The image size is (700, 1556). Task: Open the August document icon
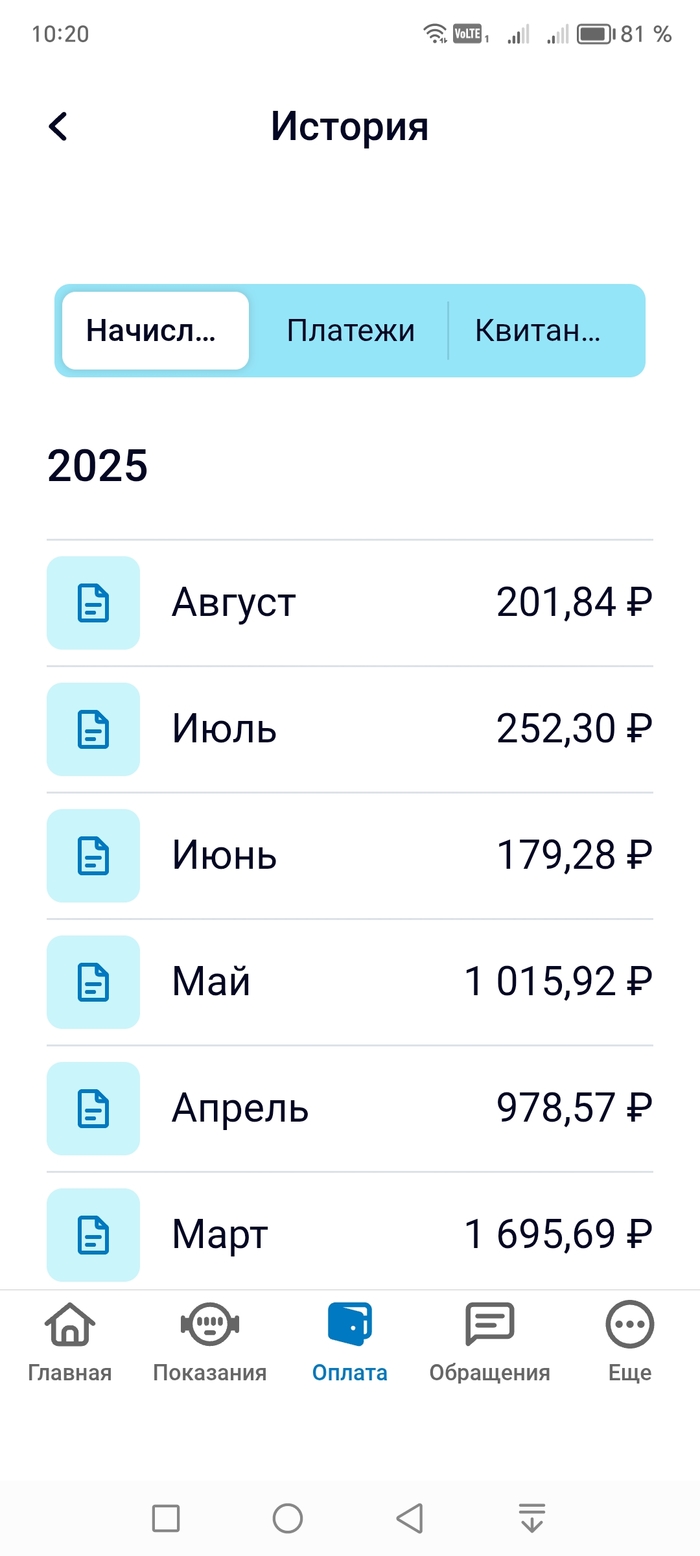pos(93,603)
